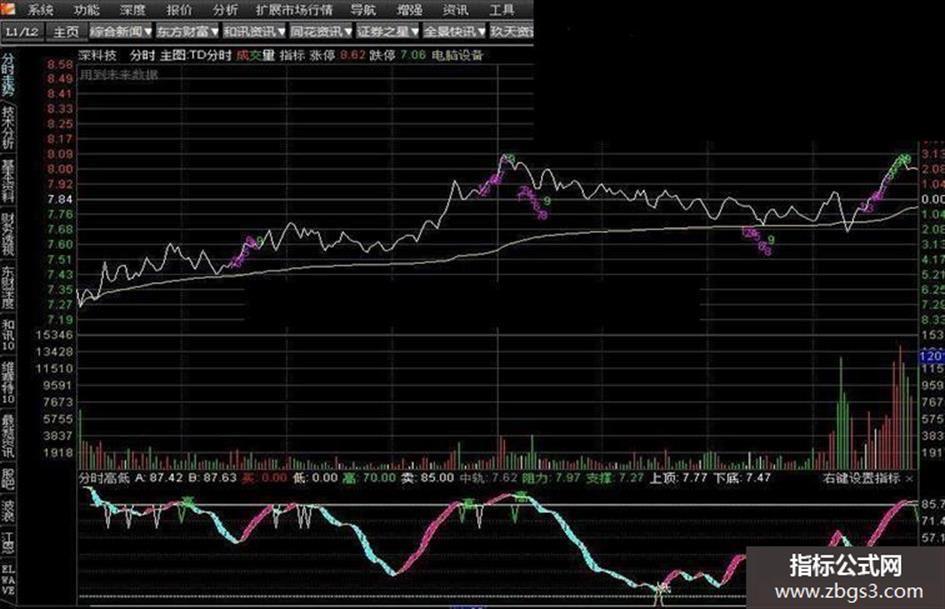The height and width of the screenshot is (609, 945).
Task: Select the 鼎赖资讯 sidebar tab
Action: pos(8,435)
